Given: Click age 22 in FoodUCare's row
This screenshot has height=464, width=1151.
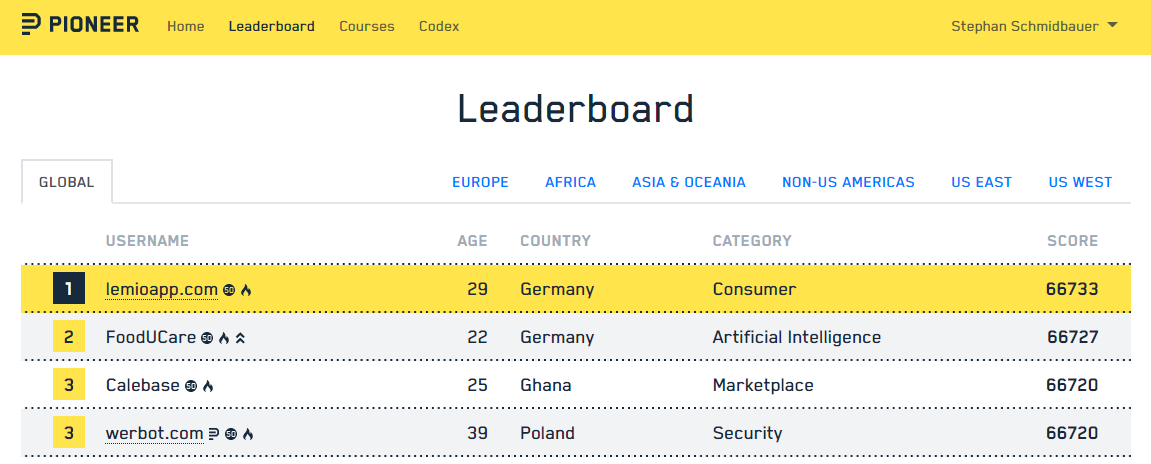Looking at the screenshot, I should pyautogui.click(x=477, y=338).
